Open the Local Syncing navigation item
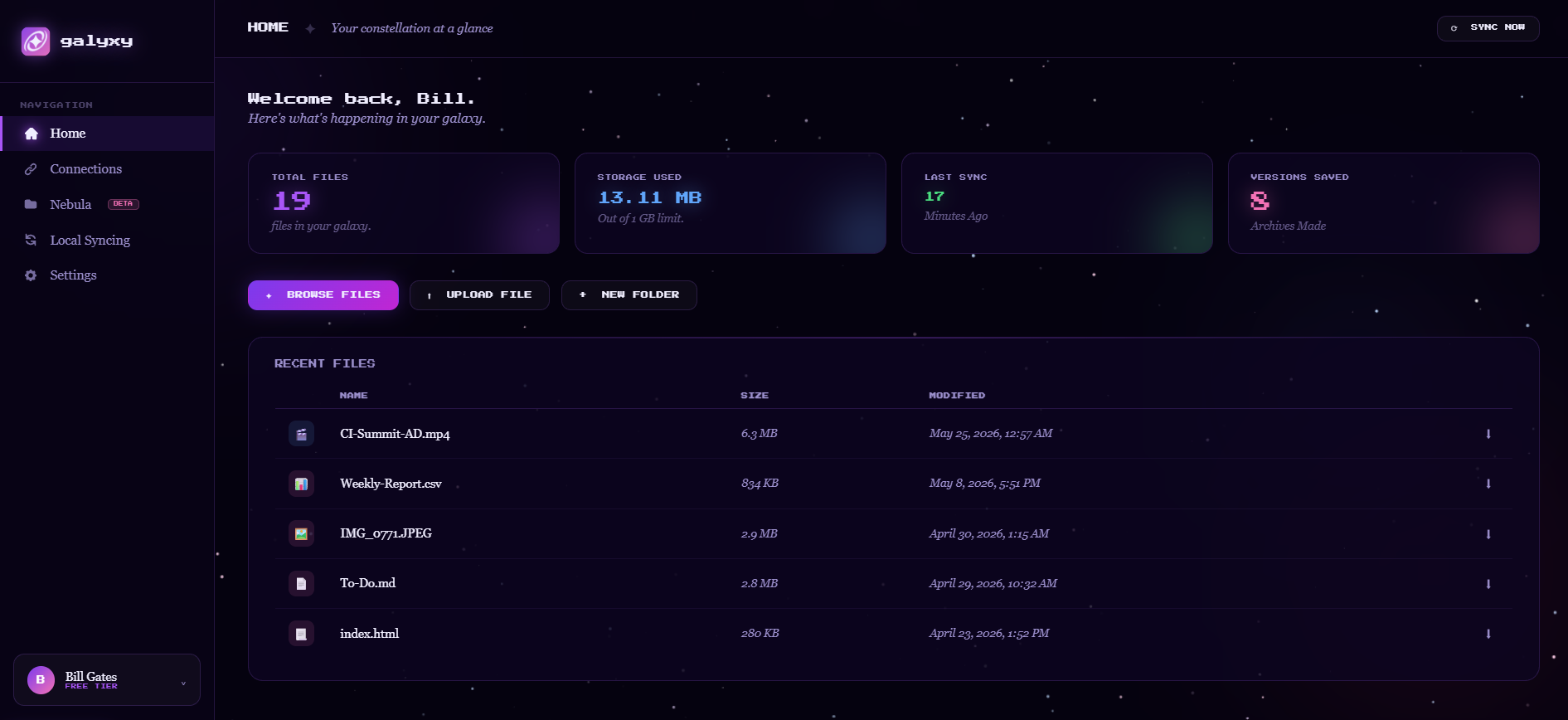1568x720 pixels. tap(107, 240)
